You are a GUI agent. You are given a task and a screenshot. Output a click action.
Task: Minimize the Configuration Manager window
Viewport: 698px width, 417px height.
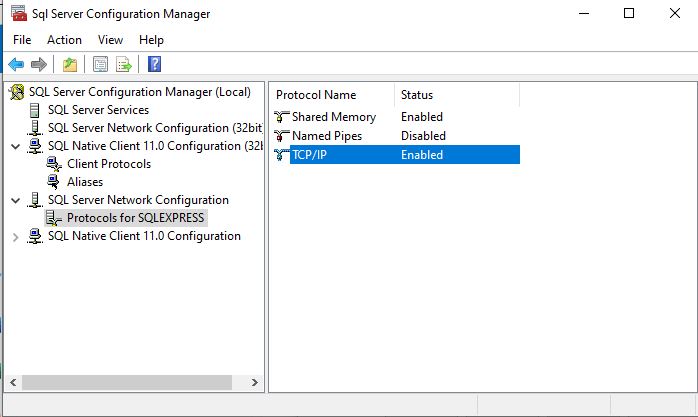pyautogui.click(x=584, y=13)
